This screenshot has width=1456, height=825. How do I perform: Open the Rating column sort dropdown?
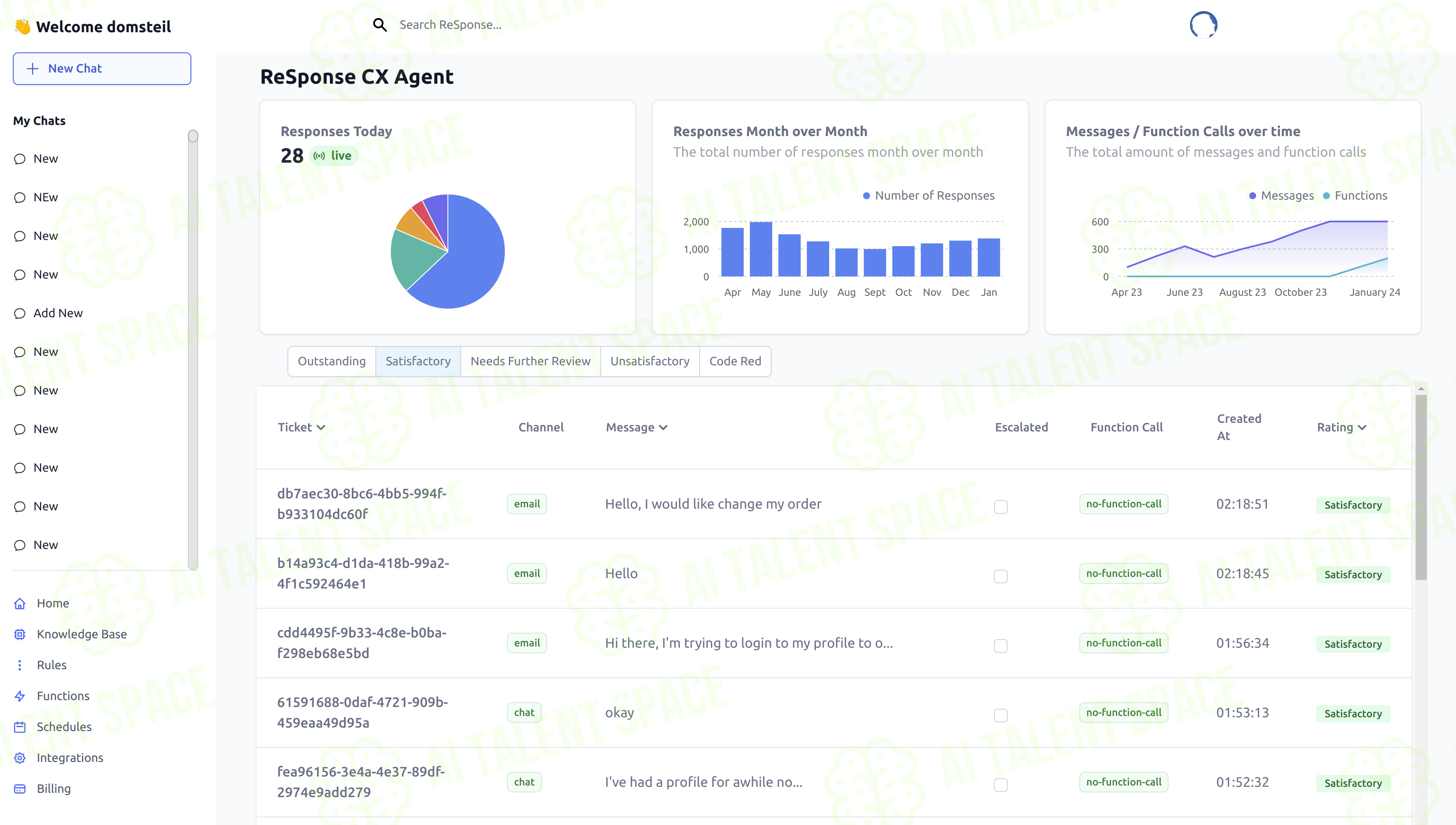pos(1362,428)
